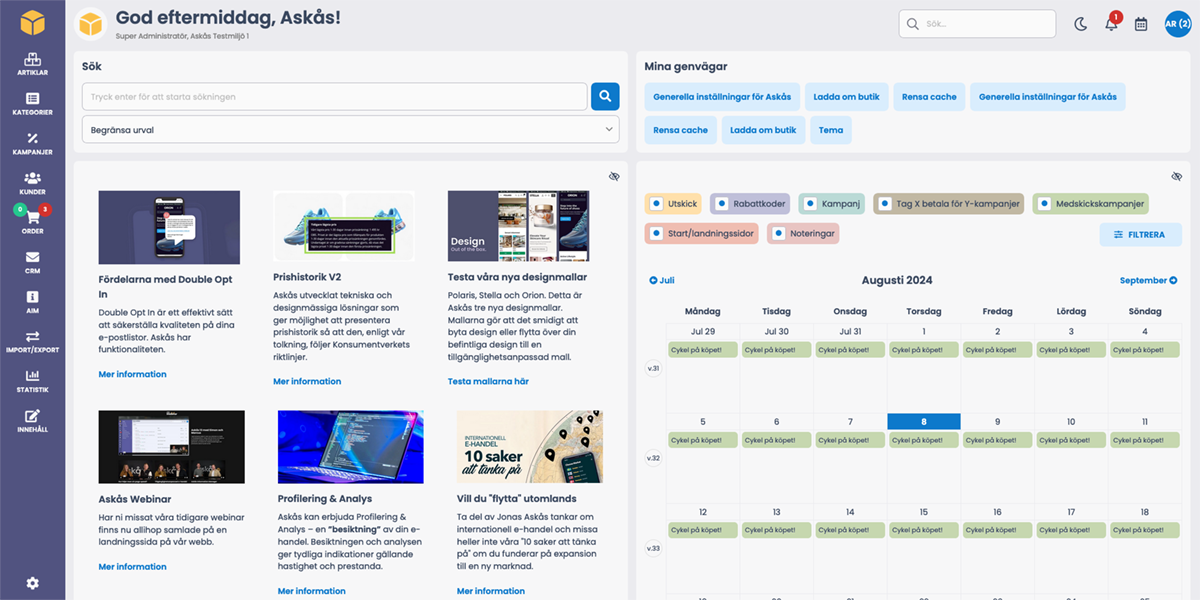Open Kategorier from the sidebar
This screenshot has width=1200, height=600.
coord(32,104)
